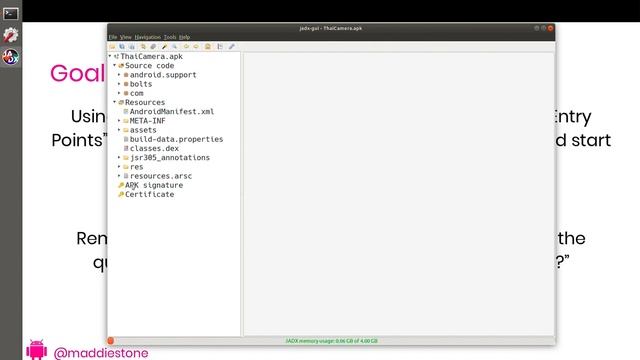Viewport: 640px width, 360px height.
Task: Select resources.arsc label
Action: pyautogui.click(x=161, y=176)
